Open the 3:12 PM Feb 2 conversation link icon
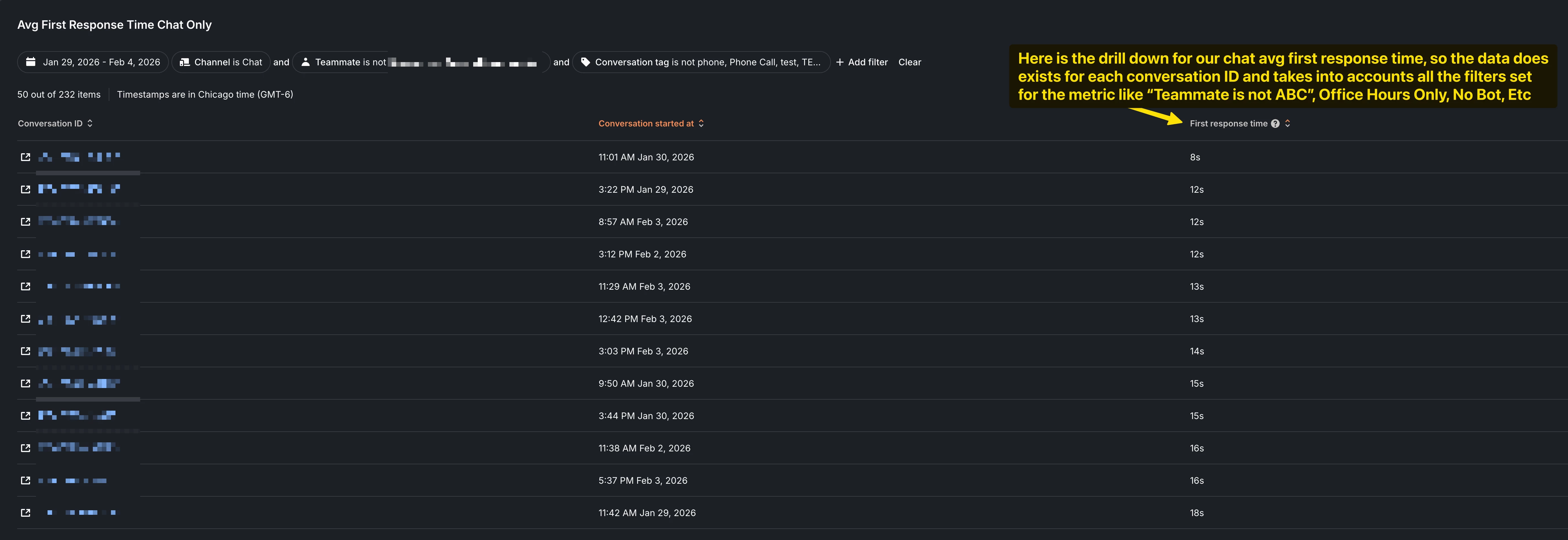This screenshot has width=1568, height=540. [x=26, y=254]
